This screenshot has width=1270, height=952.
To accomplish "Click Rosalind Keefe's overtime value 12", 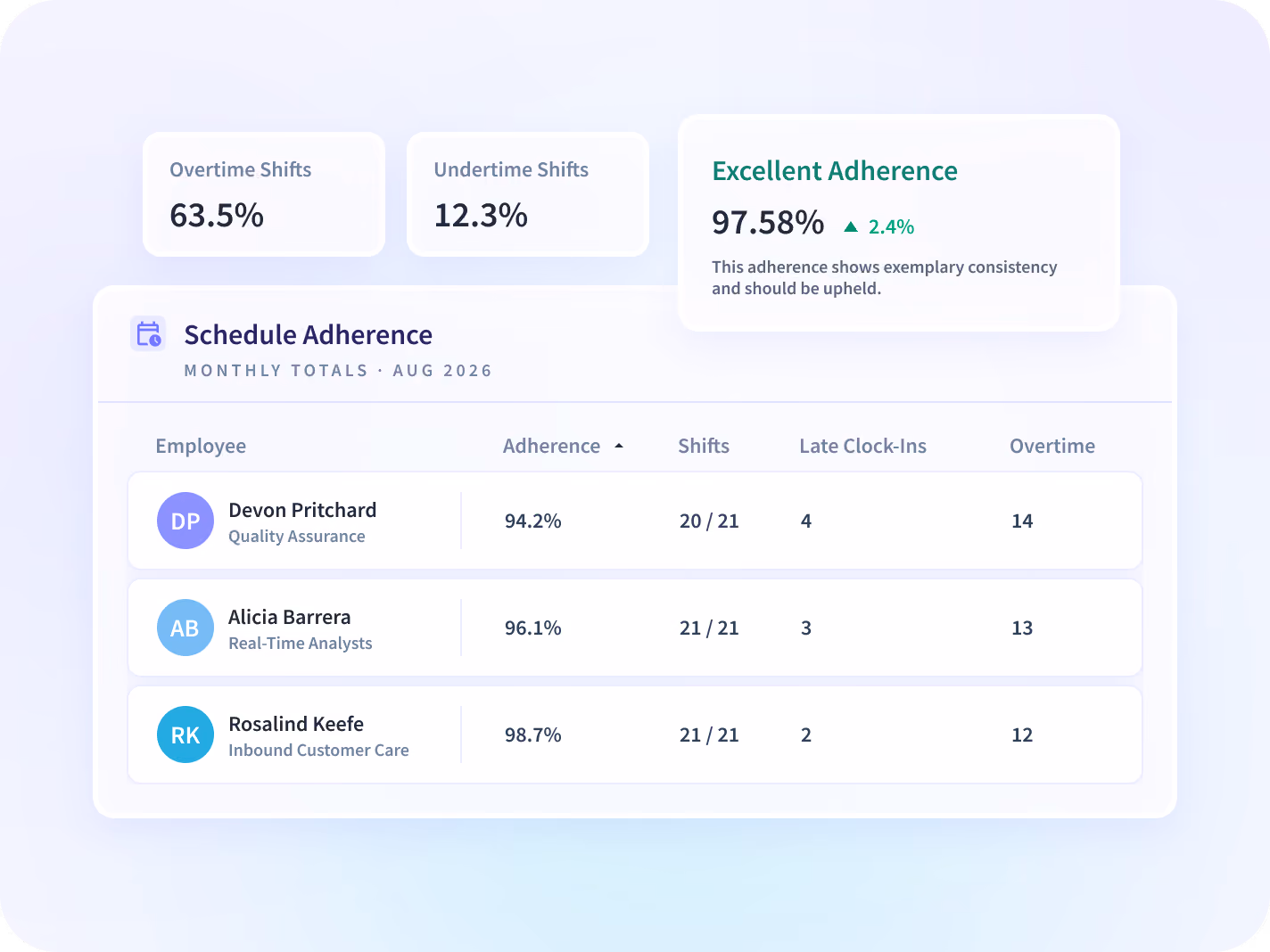I will (1022, 735).
